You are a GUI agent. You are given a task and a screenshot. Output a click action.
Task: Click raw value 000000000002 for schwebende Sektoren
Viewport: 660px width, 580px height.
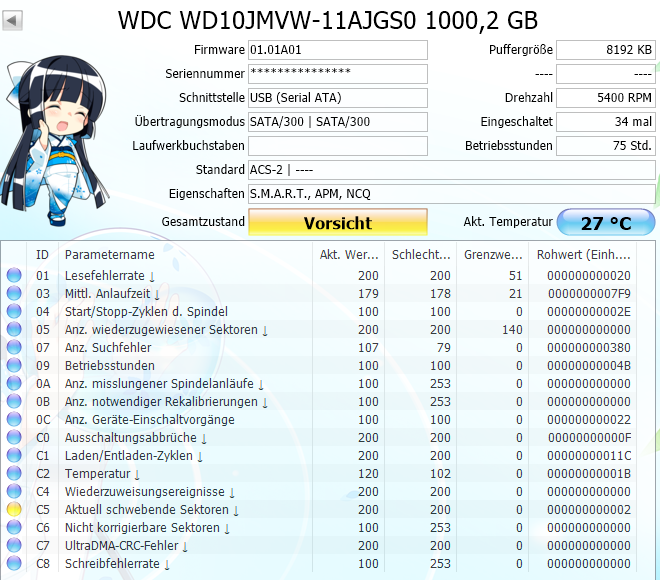click(589, 510)
